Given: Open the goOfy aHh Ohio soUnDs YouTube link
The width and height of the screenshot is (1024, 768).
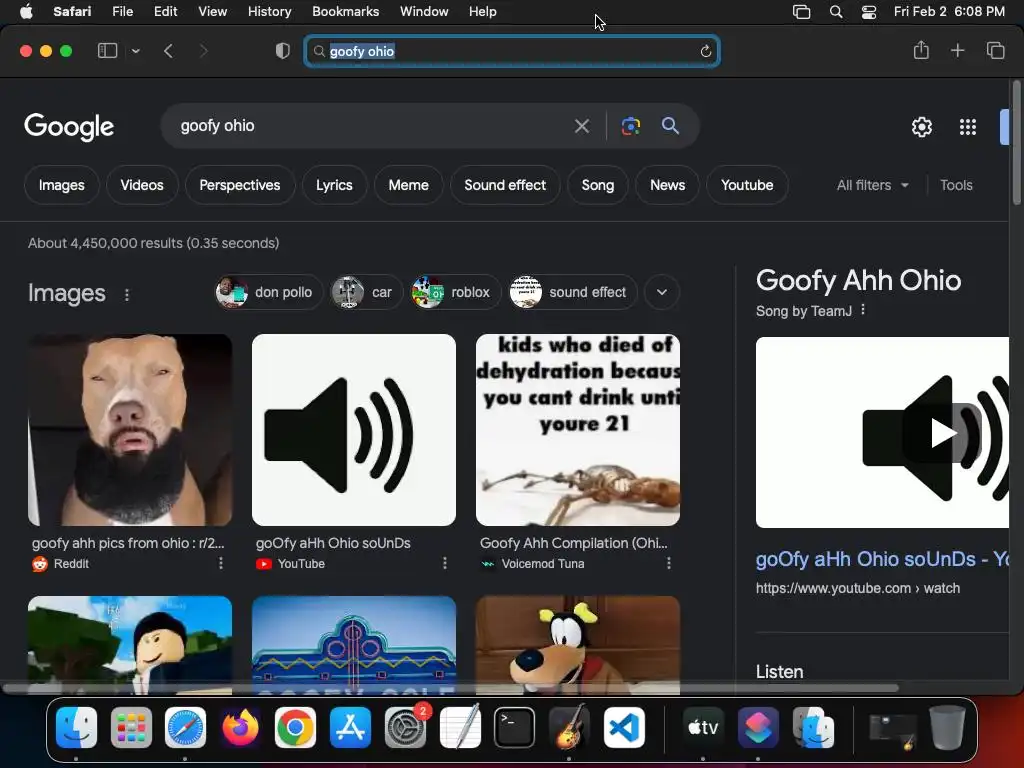Looking at the screenshot, I should click(x=882, y=559).
